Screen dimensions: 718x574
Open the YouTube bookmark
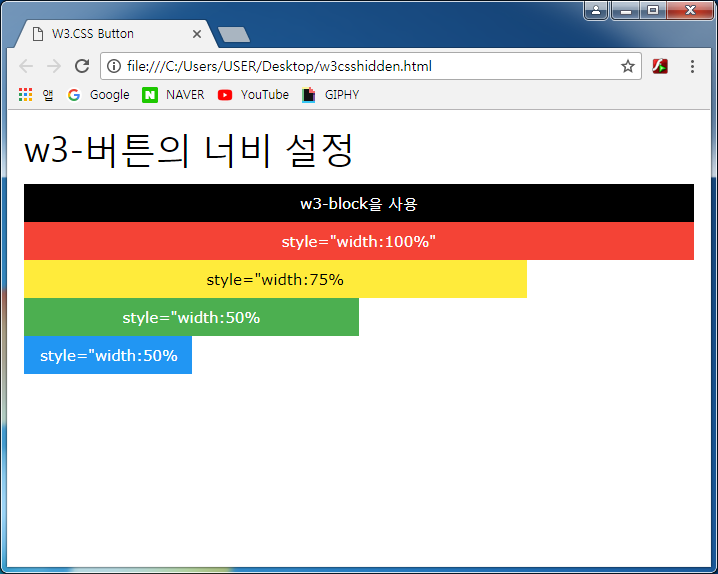tap(253, 95)
